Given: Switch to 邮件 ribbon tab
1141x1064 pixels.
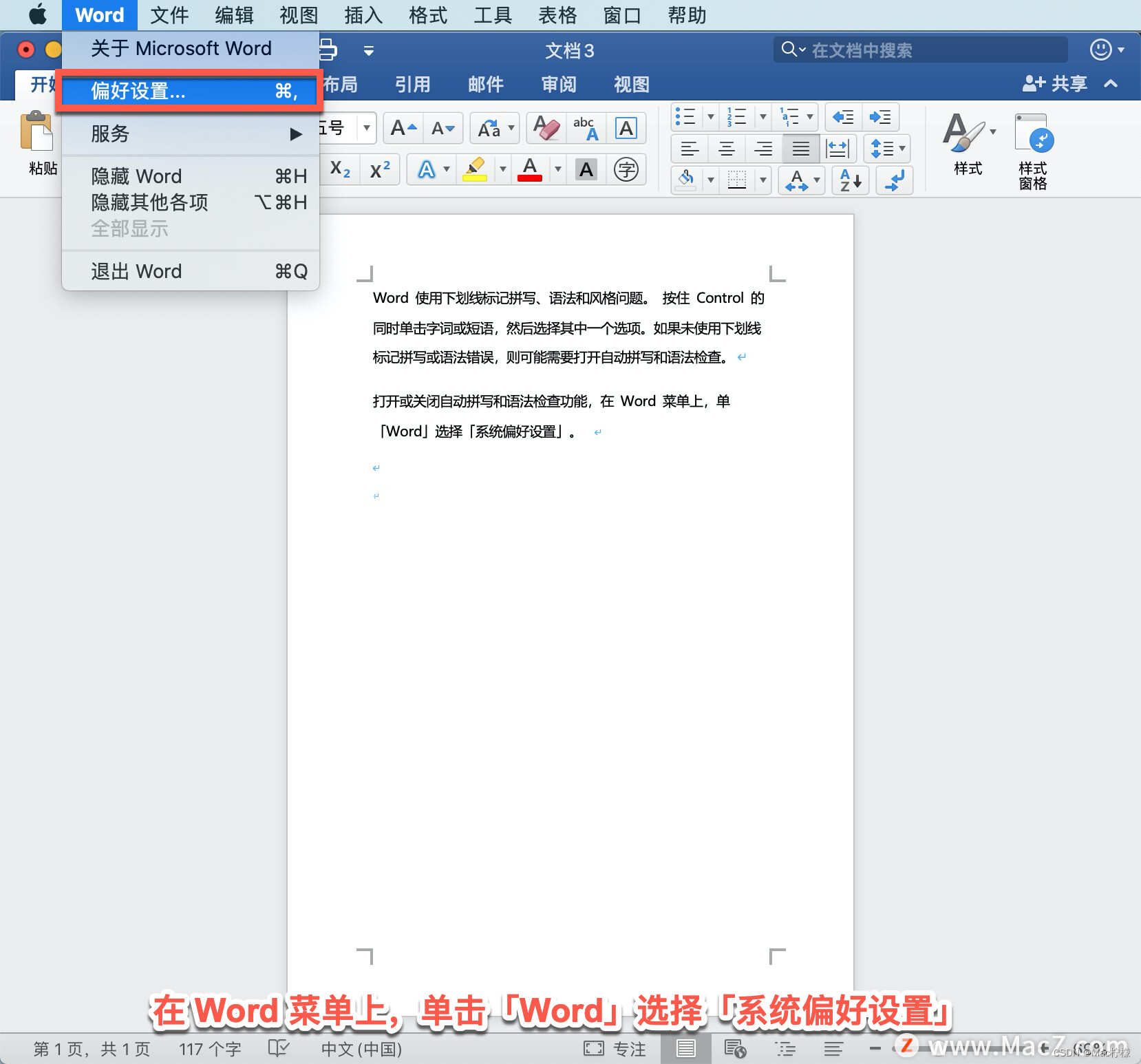Looking at the screenshot, I should (x=486, y=84).
